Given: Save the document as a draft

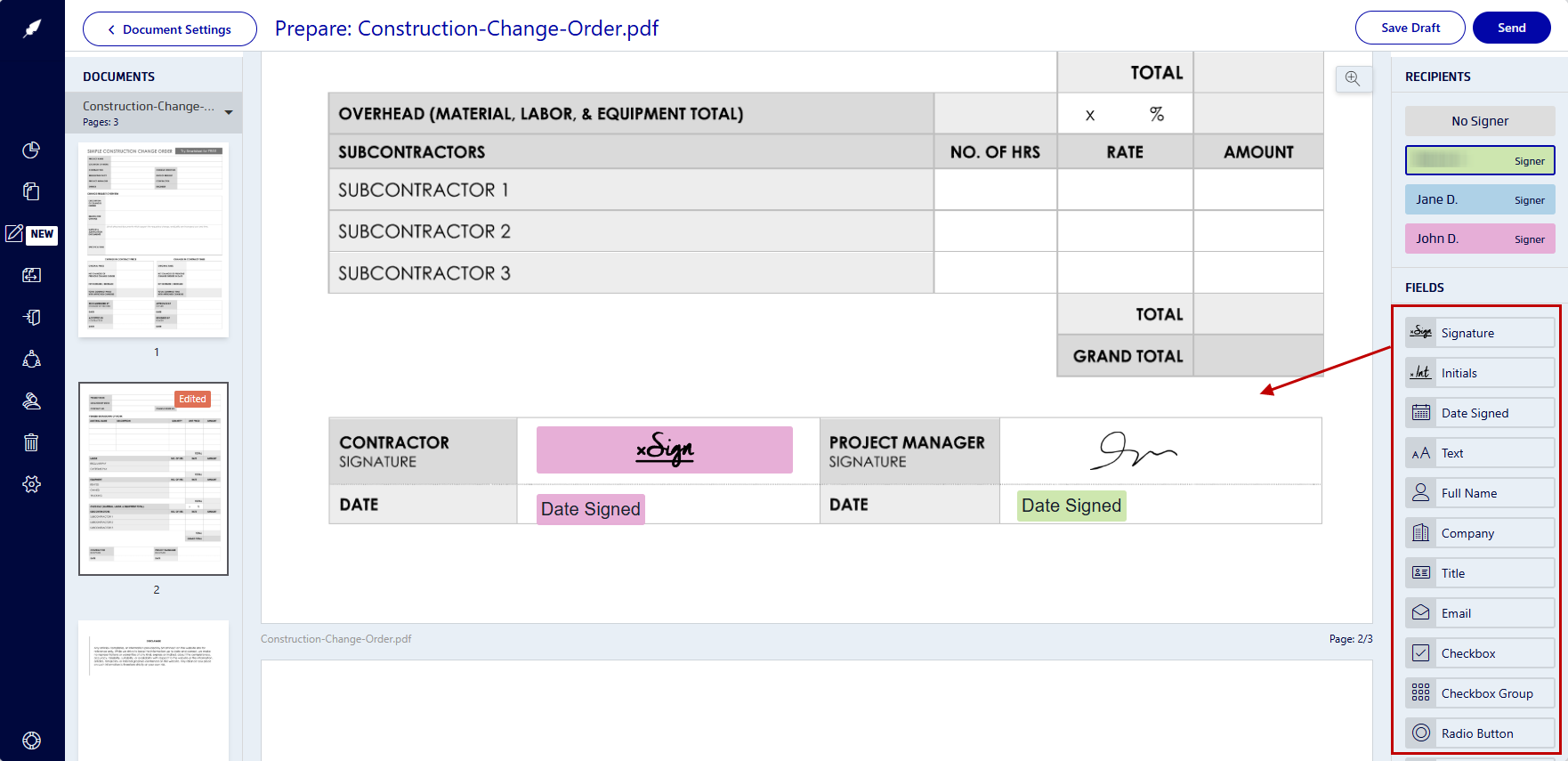Looking at the screenshot, I should coord(1410,28).
